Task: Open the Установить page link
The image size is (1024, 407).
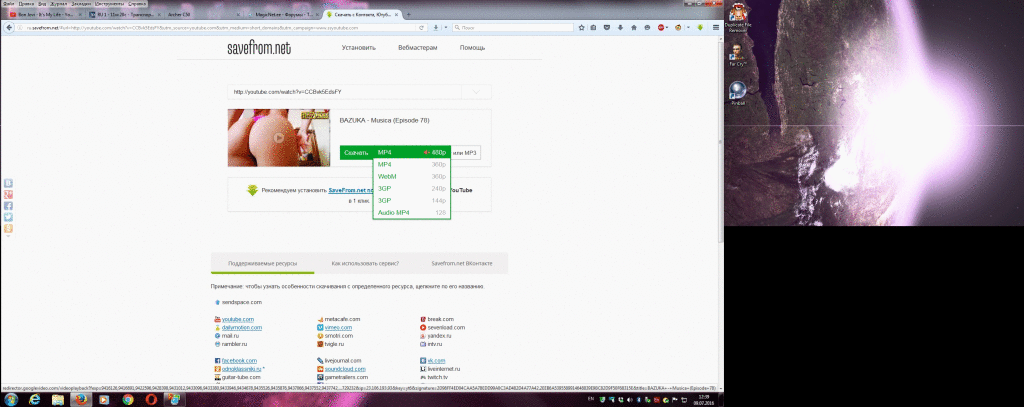Action: pyautogui.click(x=359, y=48)
